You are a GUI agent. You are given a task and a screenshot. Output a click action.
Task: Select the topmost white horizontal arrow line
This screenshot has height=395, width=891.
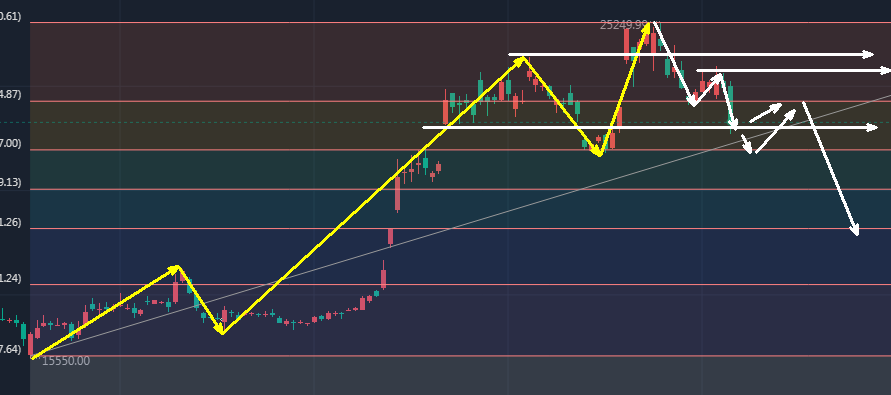point(690,55)
